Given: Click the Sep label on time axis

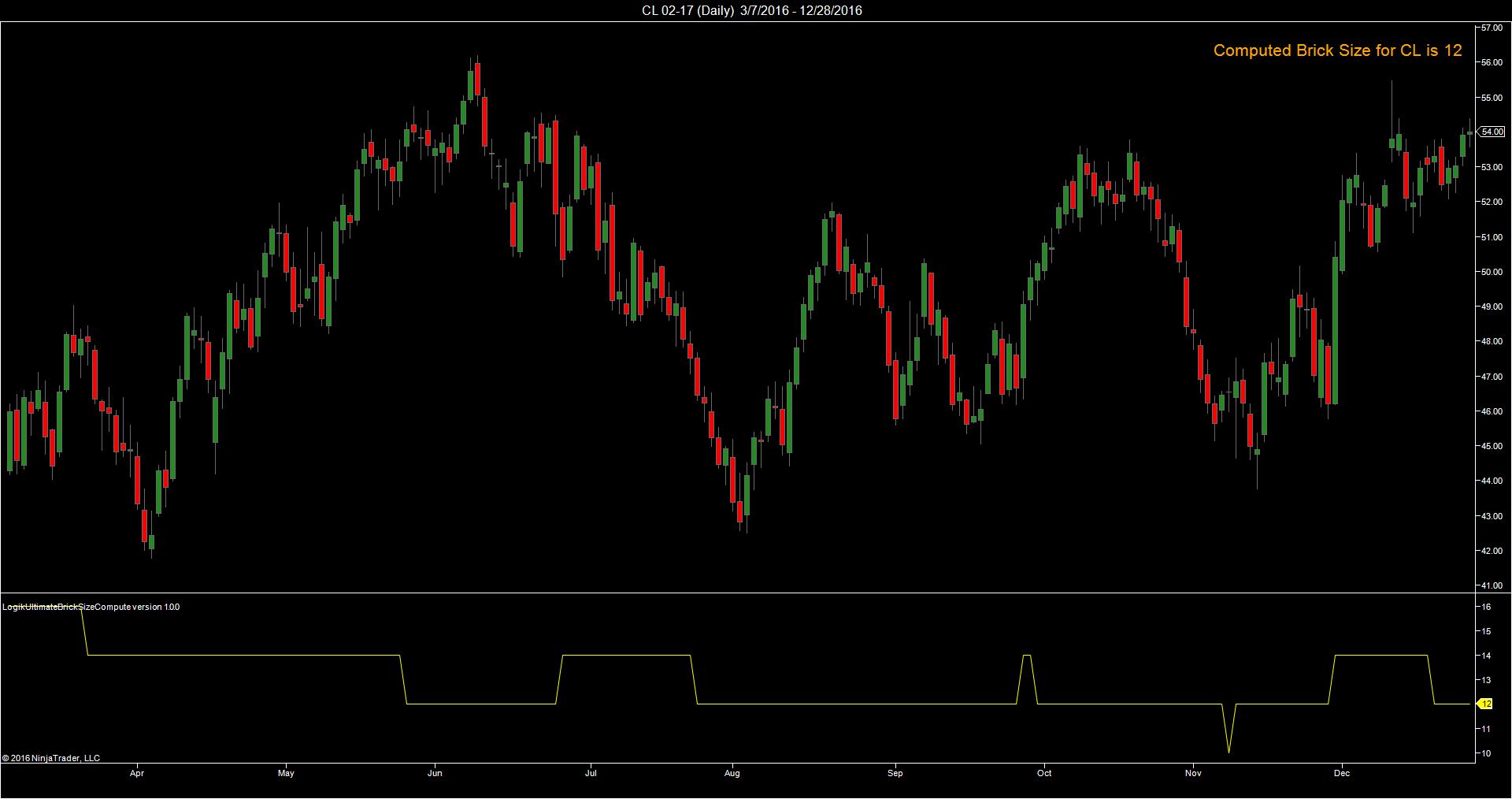Looking at the screenshot, I should [x=895, y=773].
